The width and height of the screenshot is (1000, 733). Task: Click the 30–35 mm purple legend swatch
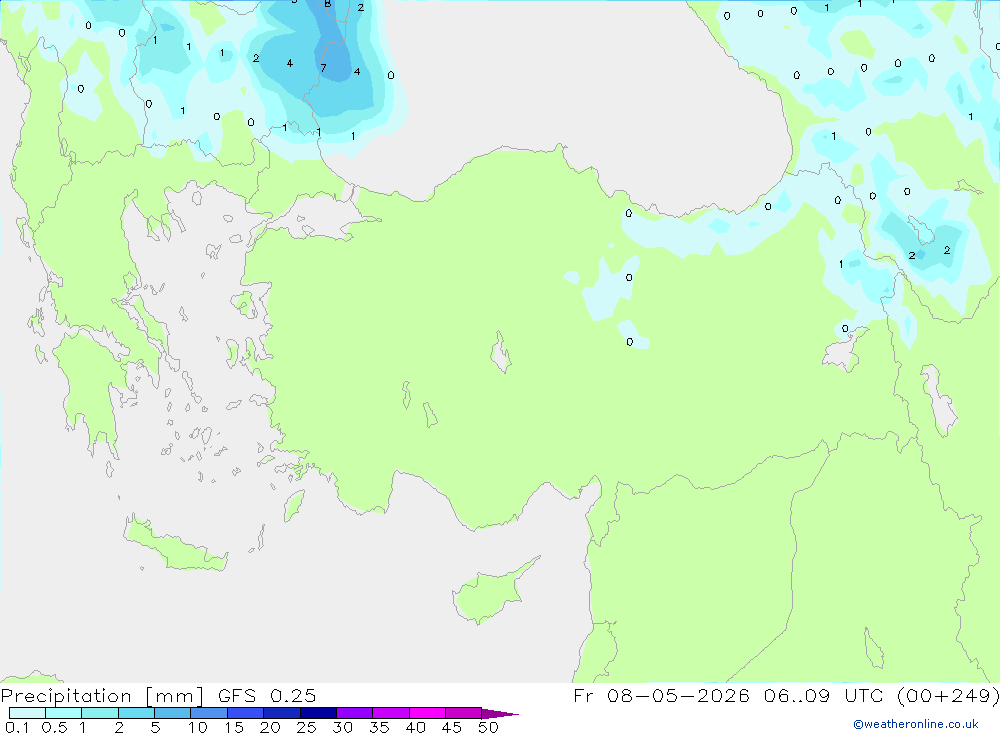click(355, 713)
